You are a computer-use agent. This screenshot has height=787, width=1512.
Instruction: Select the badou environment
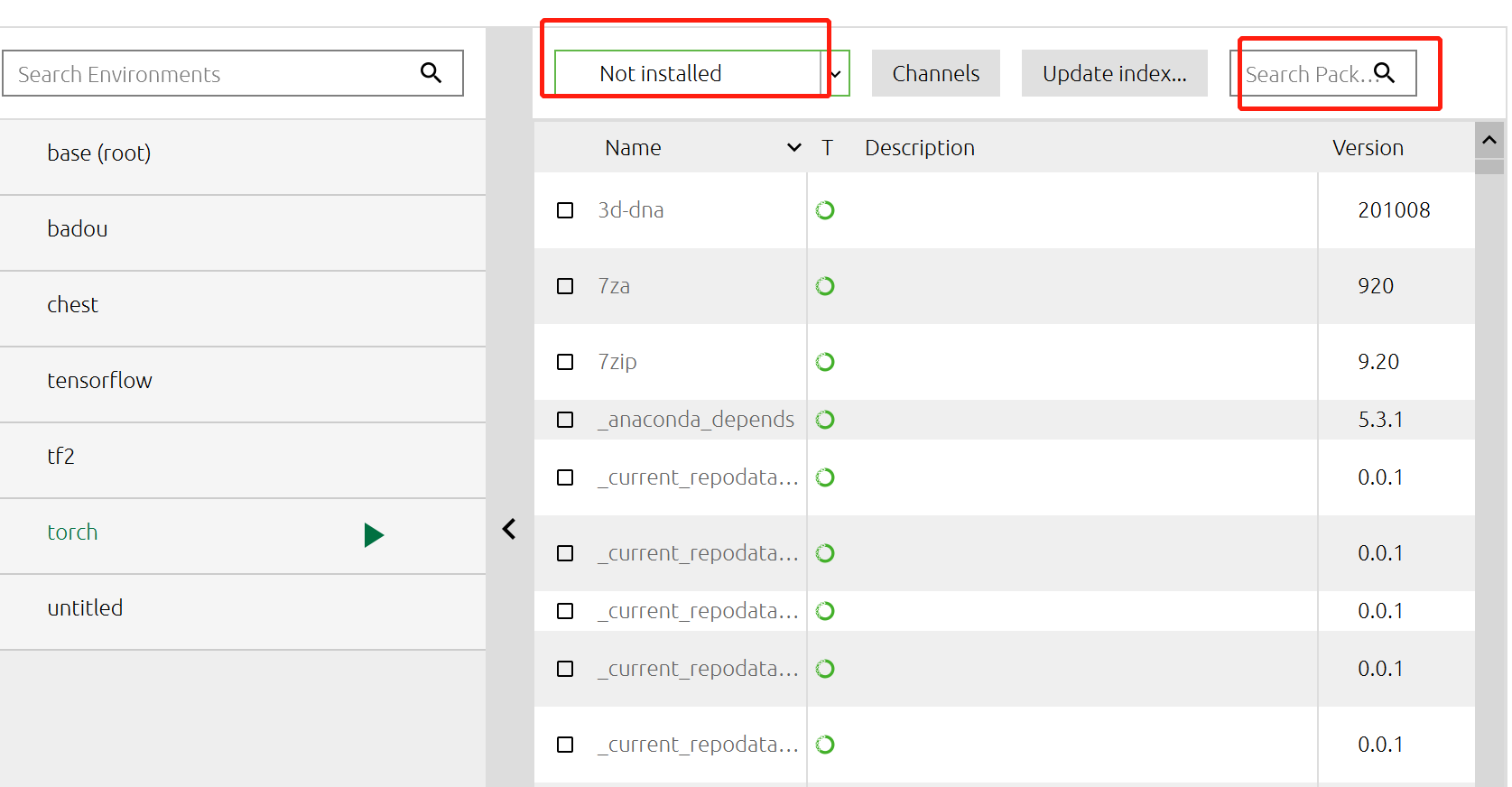(x=243, y=233)
